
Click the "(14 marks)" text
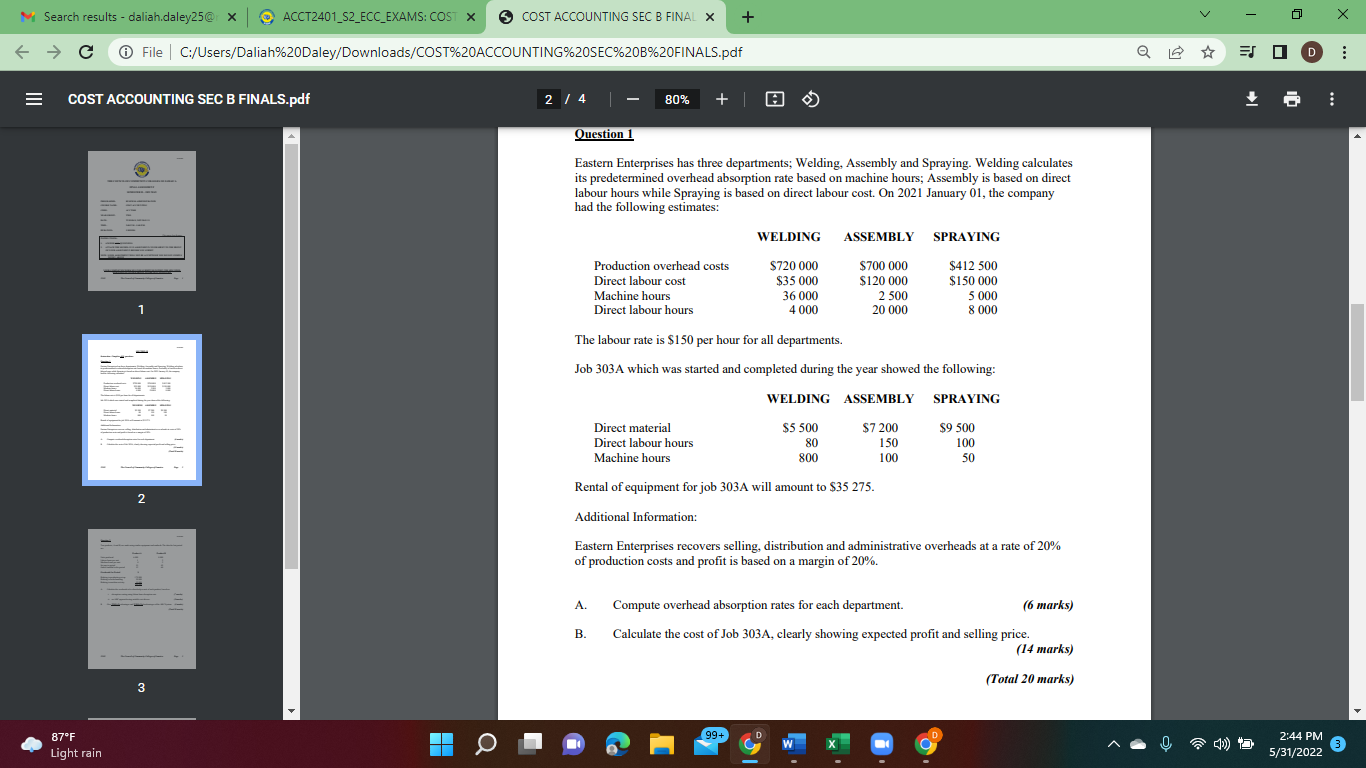tap(1044, 649)
